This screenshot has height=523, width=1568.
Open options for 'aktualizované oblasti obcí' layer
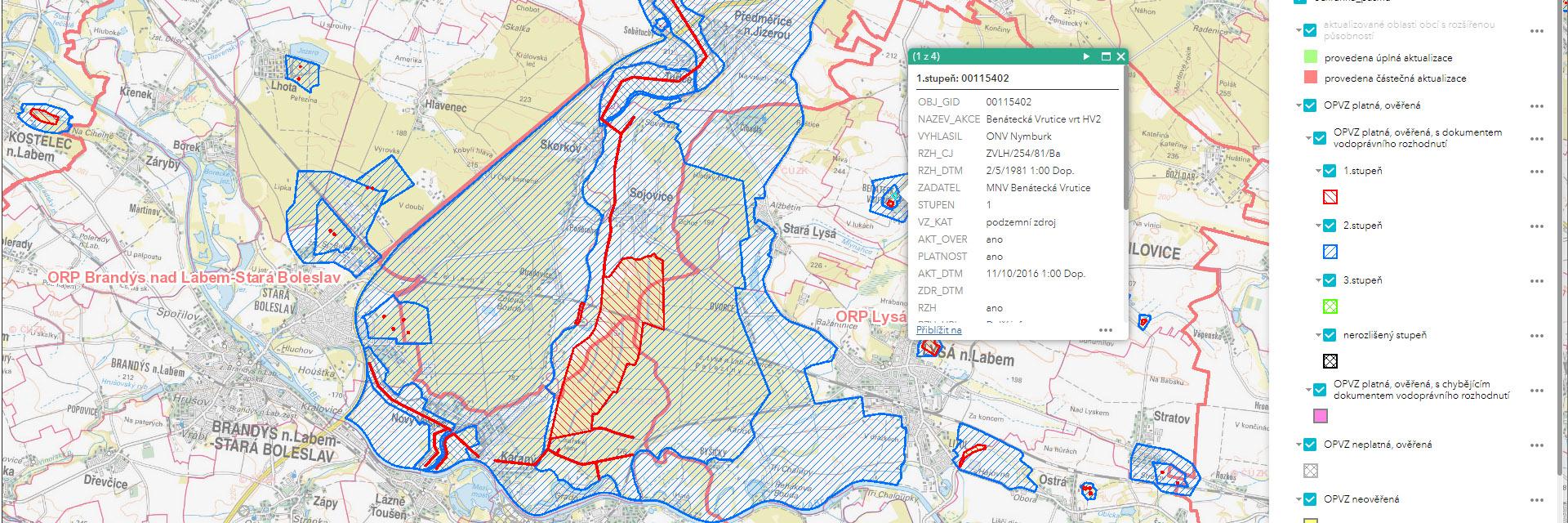(1537, 31)
